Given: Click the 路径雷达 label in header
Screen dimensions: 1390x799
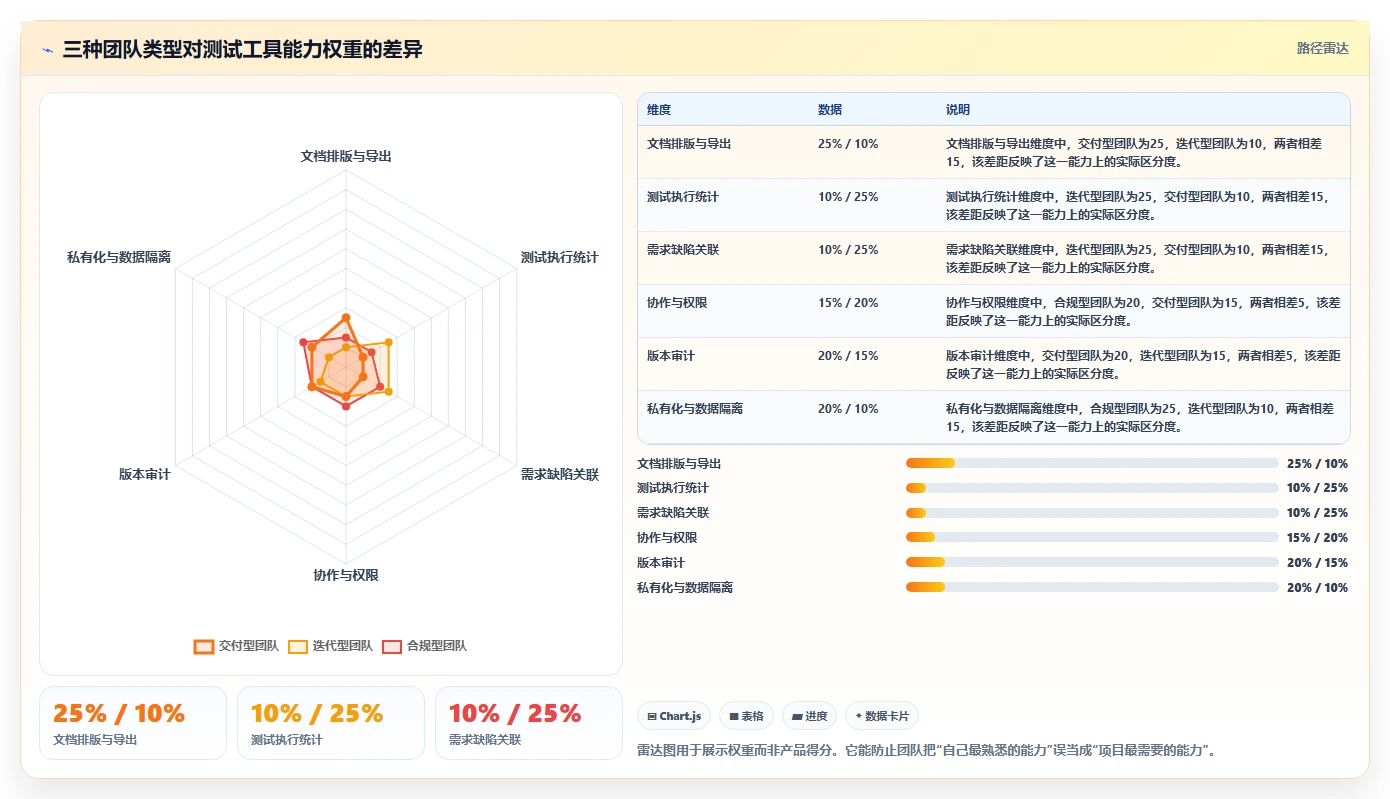Looking at the screenshot, I should coord(1322,48).
